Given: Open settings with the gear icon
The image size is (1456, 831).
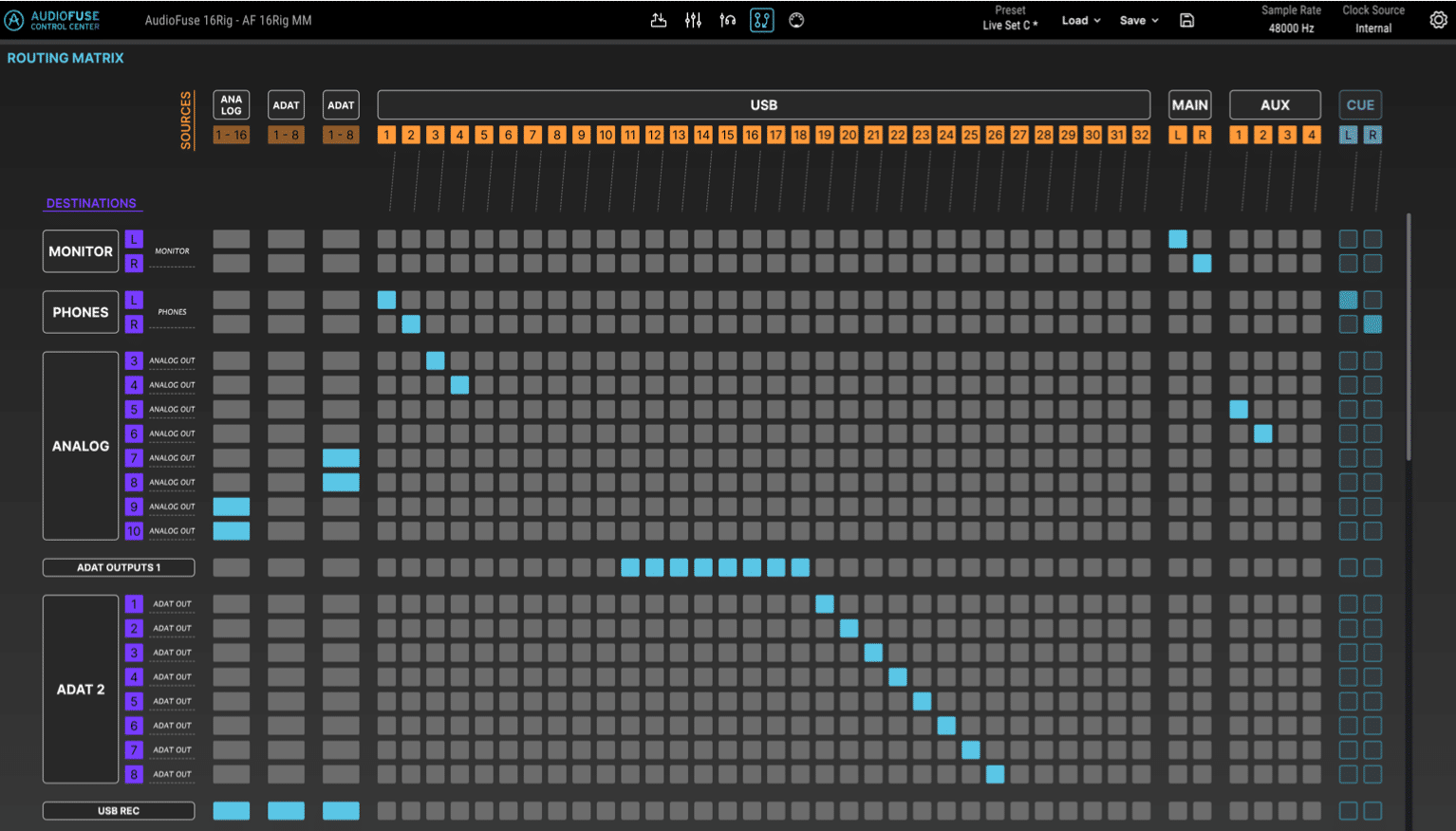Looking at the screenshot, I should click(1438, 20).
